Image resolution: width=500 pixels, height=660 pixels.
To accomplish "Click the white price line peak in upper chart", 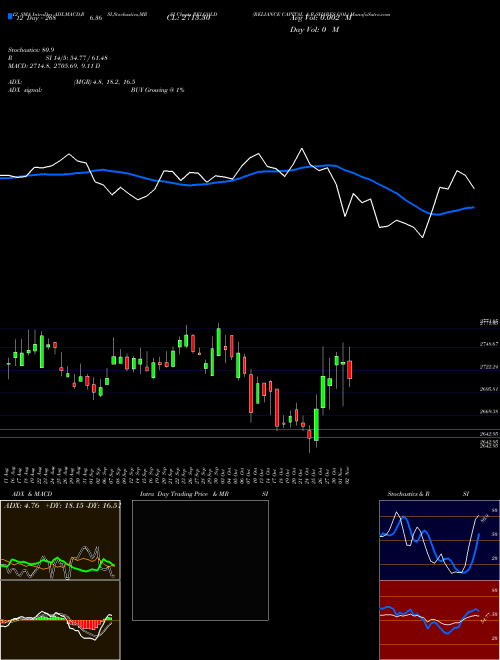I will [x=302, y=149].
